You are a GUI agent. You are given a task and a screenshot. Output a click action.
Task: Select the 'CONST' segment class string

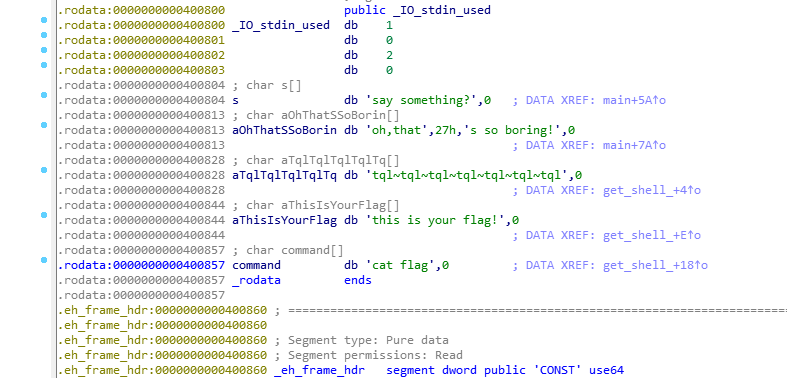click(x=557, y=370)
